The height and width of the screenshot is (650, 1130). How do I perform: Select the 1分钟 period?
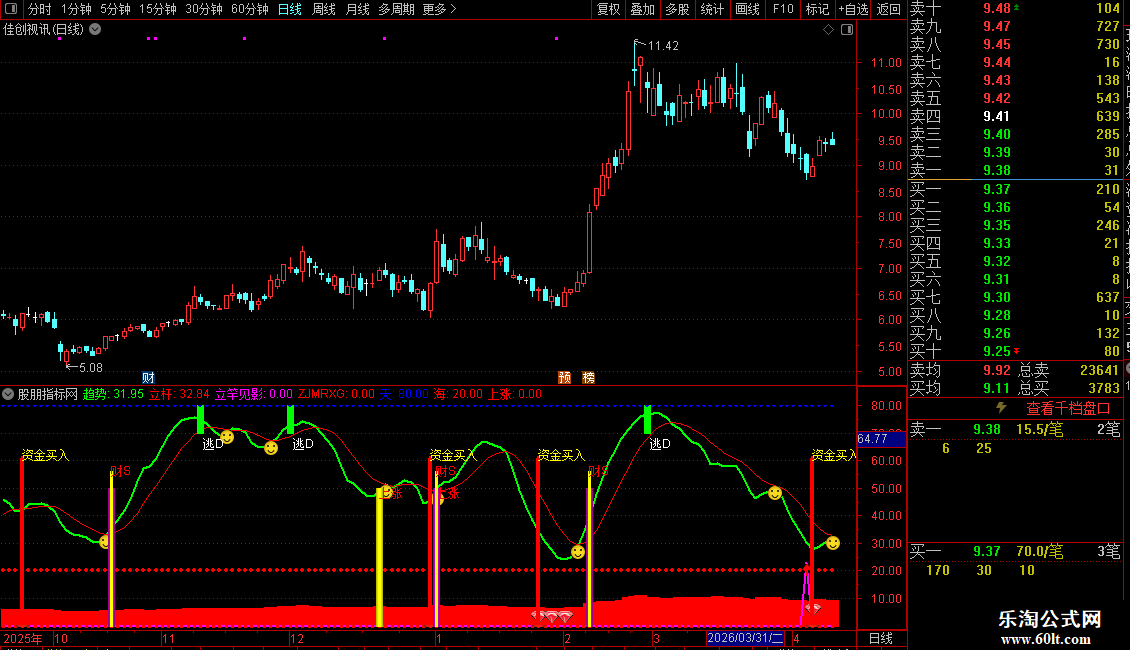76,9
